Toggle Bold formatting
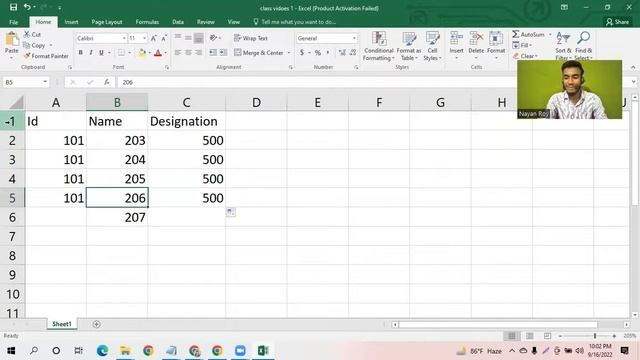This screenshot has width=640, height=360. (80, 53)
